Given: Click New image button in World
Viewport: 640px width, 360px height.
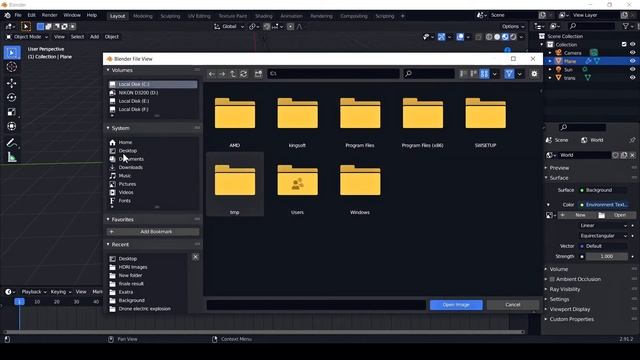Looking at the screenshot, I should pos(576,215).
